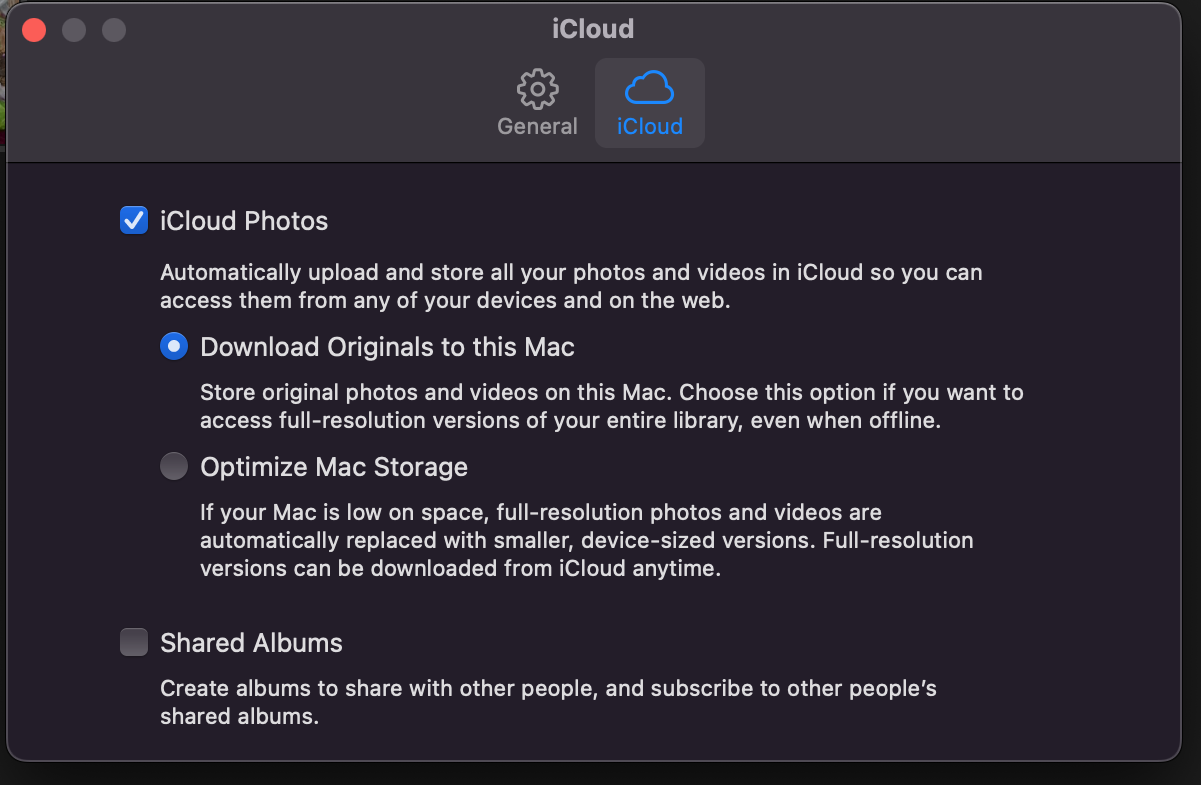Switch to the General tab label
The image size is (1201, 785).
pyautogui.click(x=537, y=127)
